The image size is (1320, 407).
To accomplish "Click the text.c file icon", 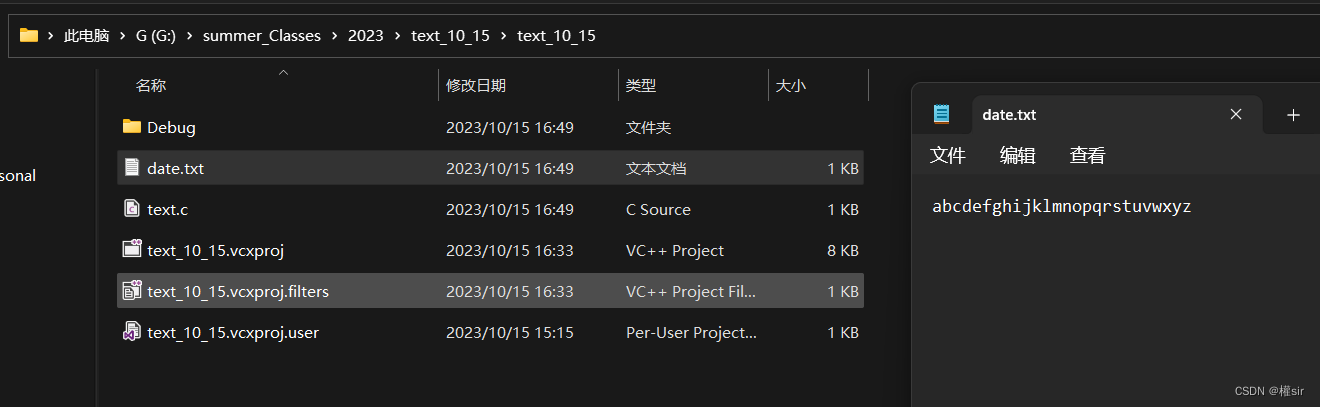I will click(x=131, y=209).
